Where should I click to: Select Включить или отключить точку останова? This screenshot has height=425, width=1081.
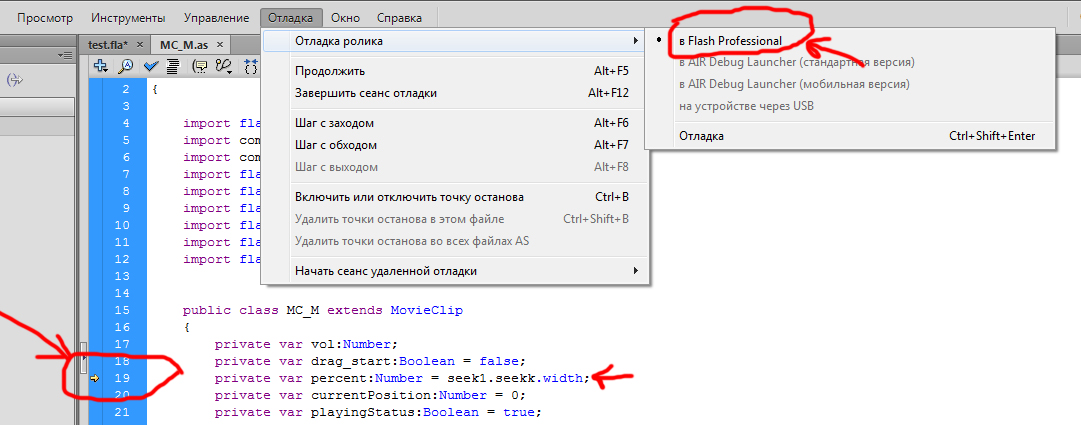point(453,197)
